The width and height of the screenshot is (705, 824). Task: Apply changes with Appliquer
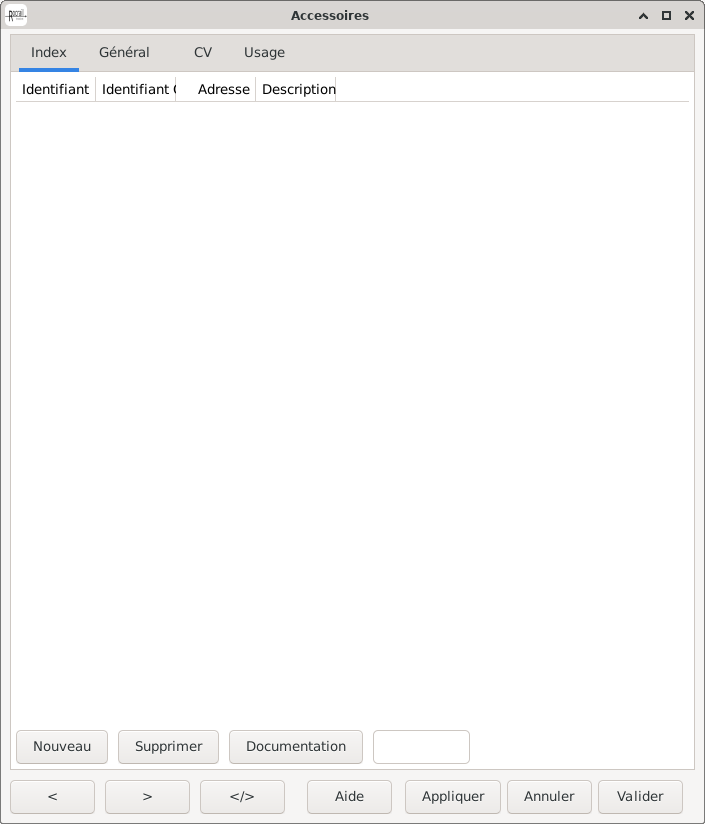[453, 796]
